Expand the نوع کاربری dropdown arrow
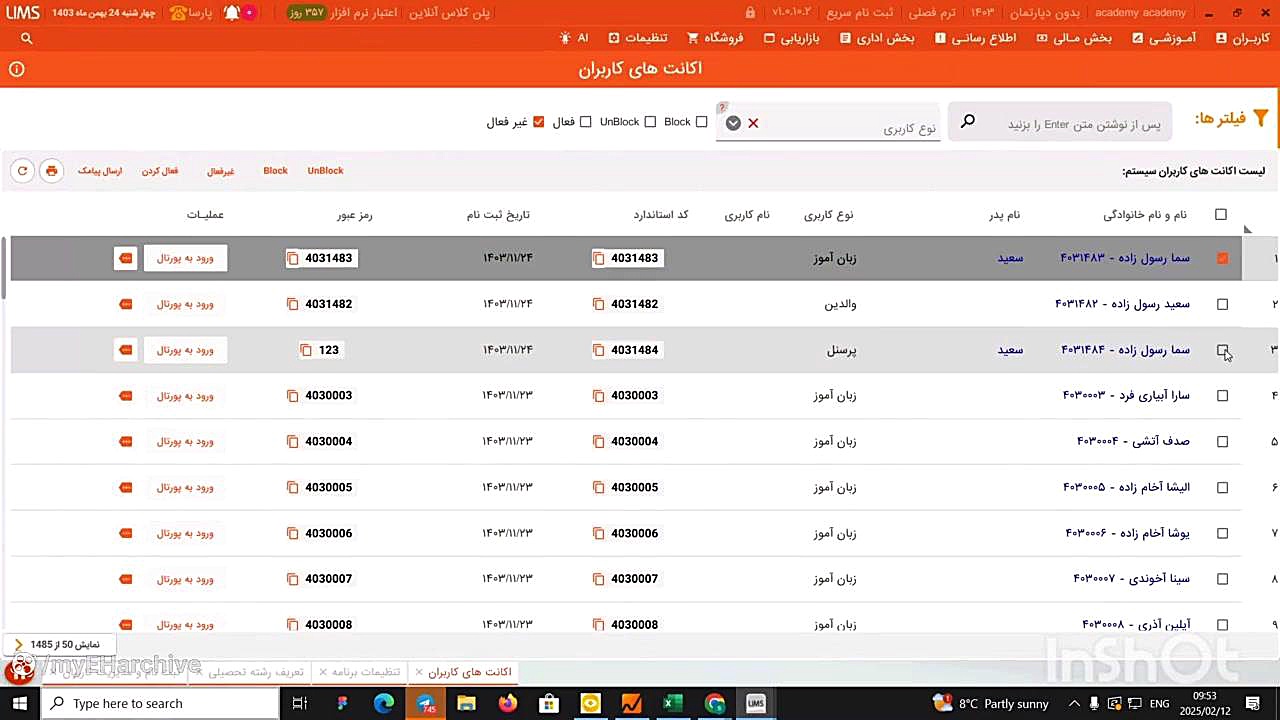 point(733,123)
